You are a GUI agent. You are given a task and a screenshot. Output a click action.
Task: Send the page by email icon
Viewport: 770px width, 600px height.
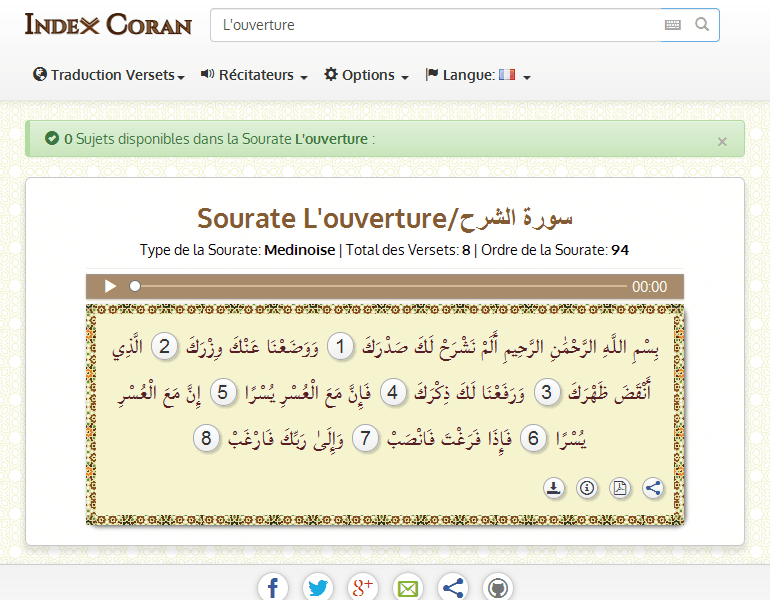point(408,587)
